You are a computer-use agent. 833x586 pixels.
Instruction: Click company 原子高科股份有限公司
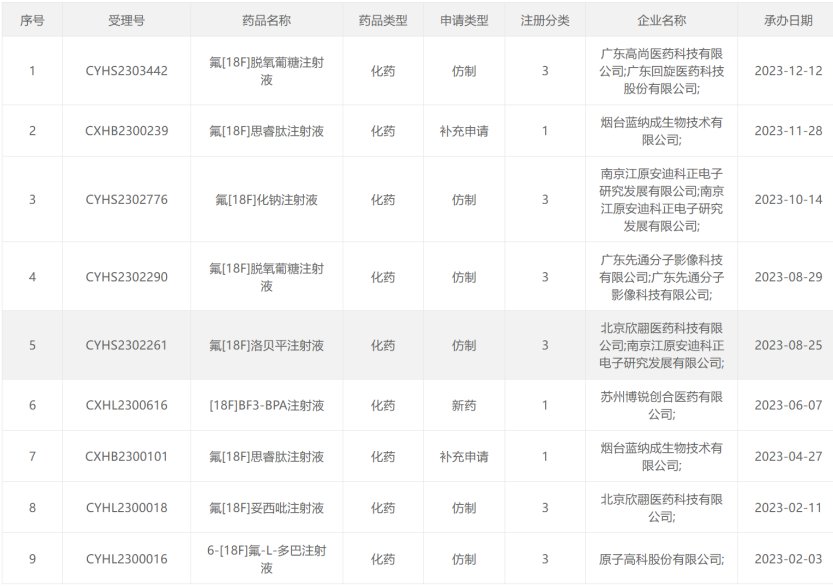click(x=661, y=559)
